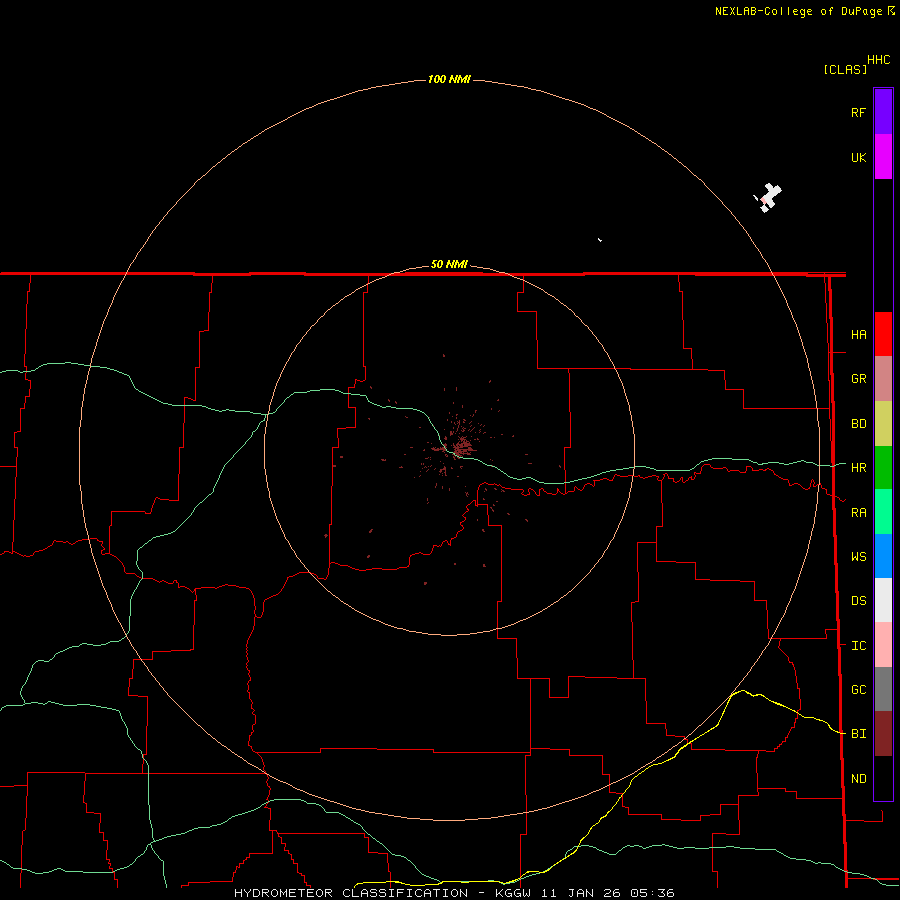The image size is (900, 900).
Task: Select the GR pink-brown legend swatch
Action: (x=883, y=379)
